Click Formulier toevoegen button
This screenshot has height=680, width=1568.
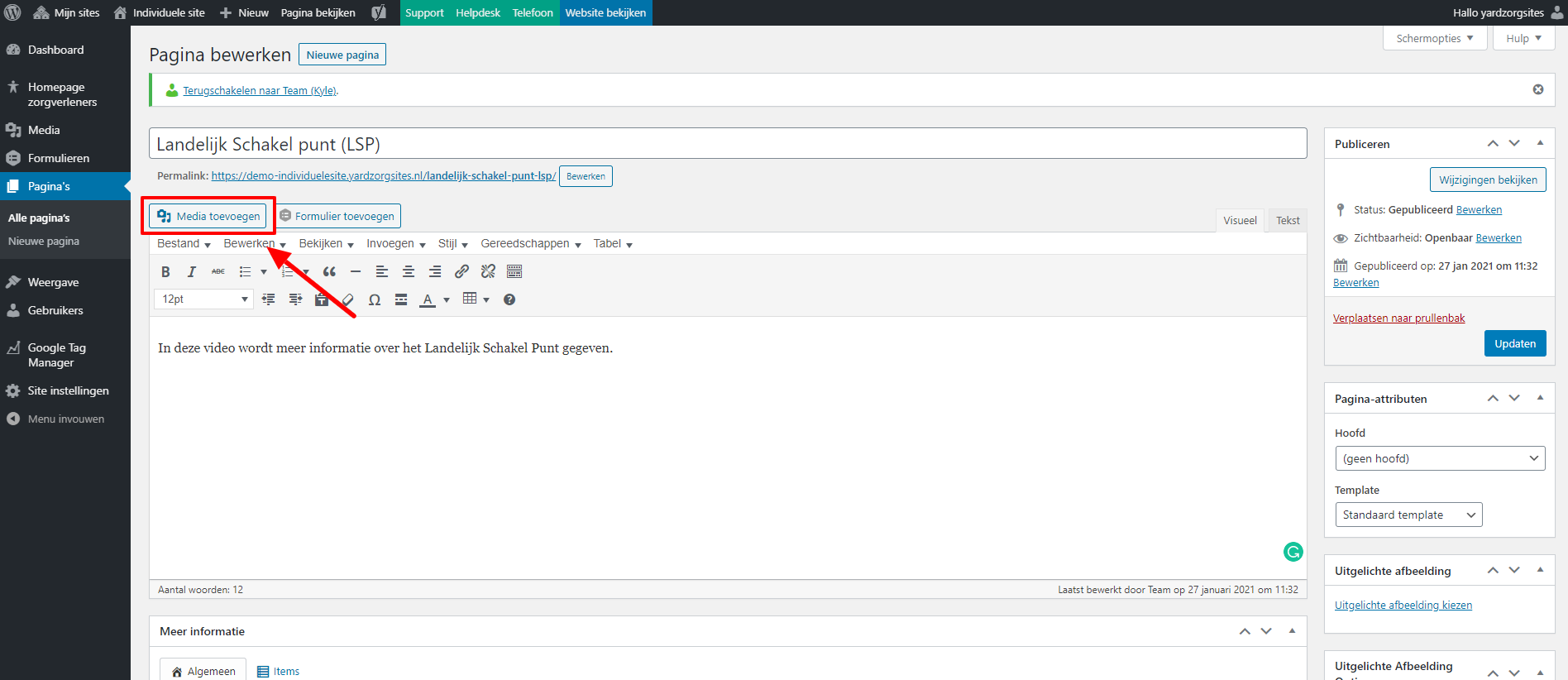(x=337, y=216)
